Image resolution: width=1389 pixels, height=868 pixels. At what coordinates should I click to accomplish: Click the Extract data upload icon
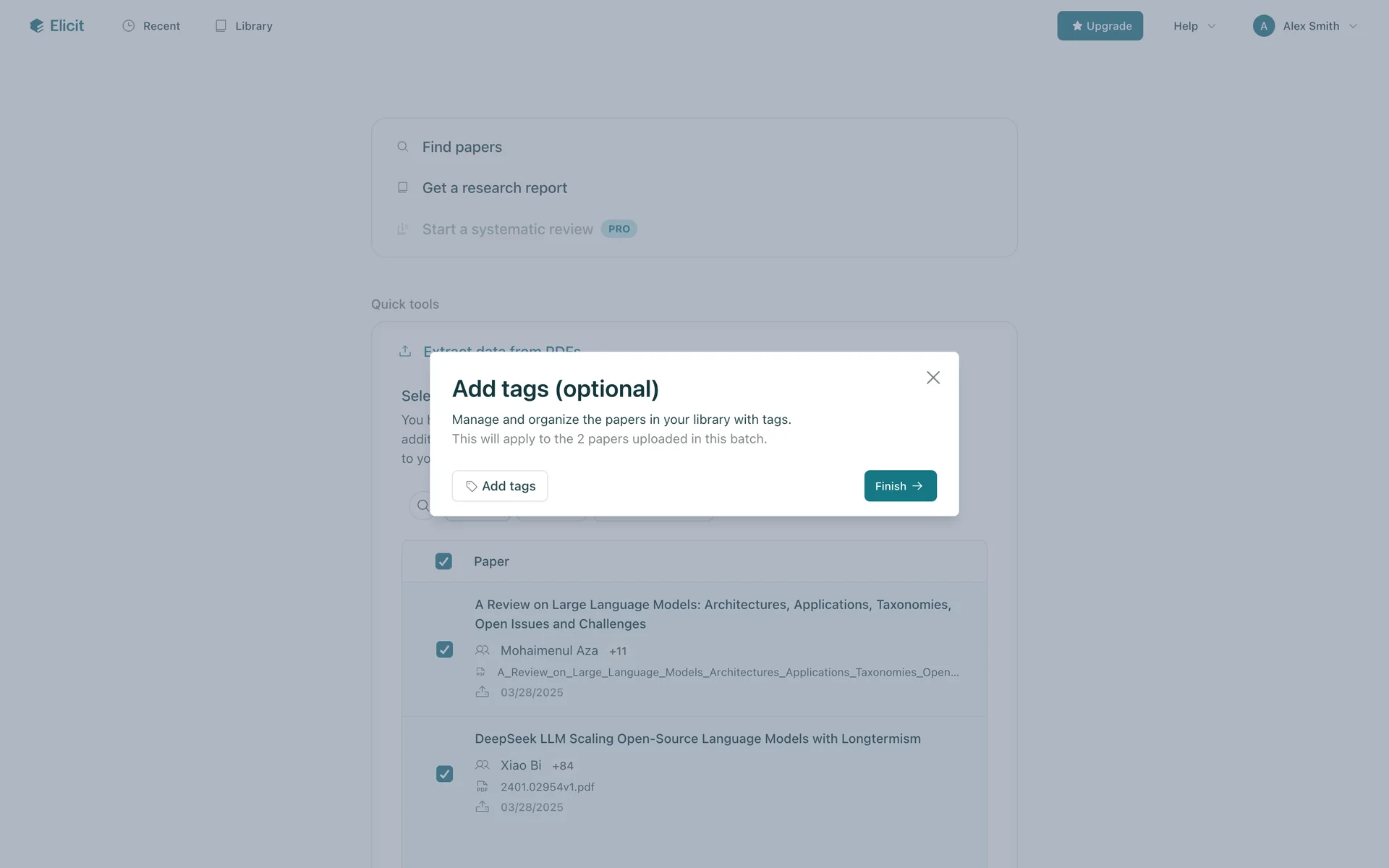(x=405, y=351)
